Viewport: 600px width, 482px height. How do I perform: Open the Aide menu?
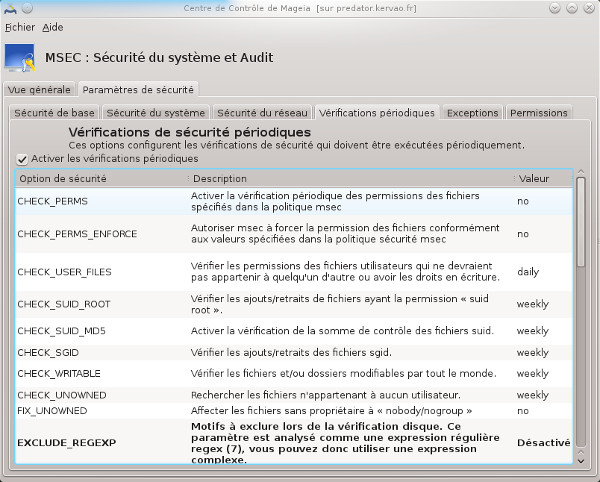(x=53, y=27)
